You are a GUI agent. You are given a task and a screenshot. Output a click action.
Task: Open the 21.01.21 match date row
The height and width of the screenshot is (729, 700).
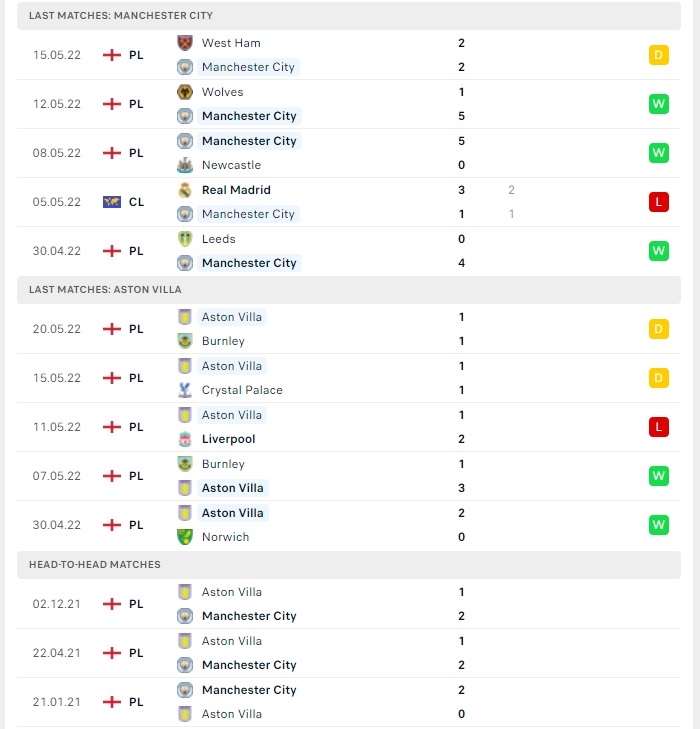[x=349, y=702]
